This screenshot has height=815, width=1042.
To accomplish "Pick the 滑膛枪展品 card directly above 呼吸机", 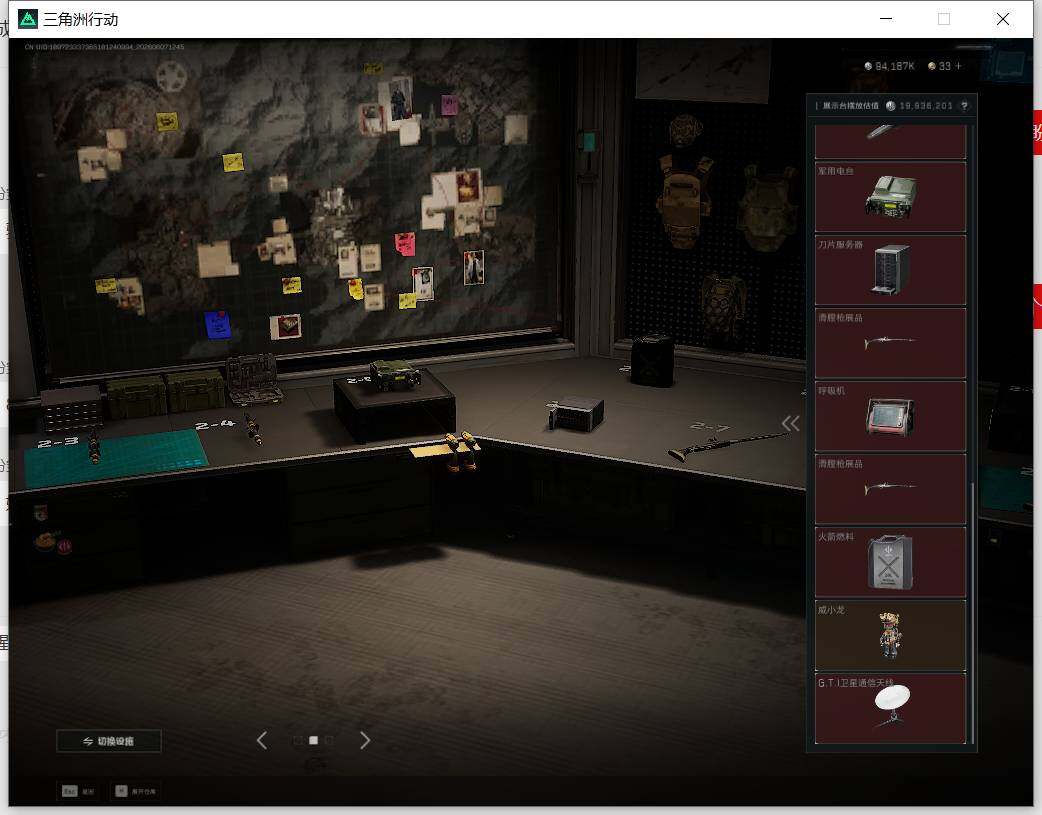I will point(890,342).
